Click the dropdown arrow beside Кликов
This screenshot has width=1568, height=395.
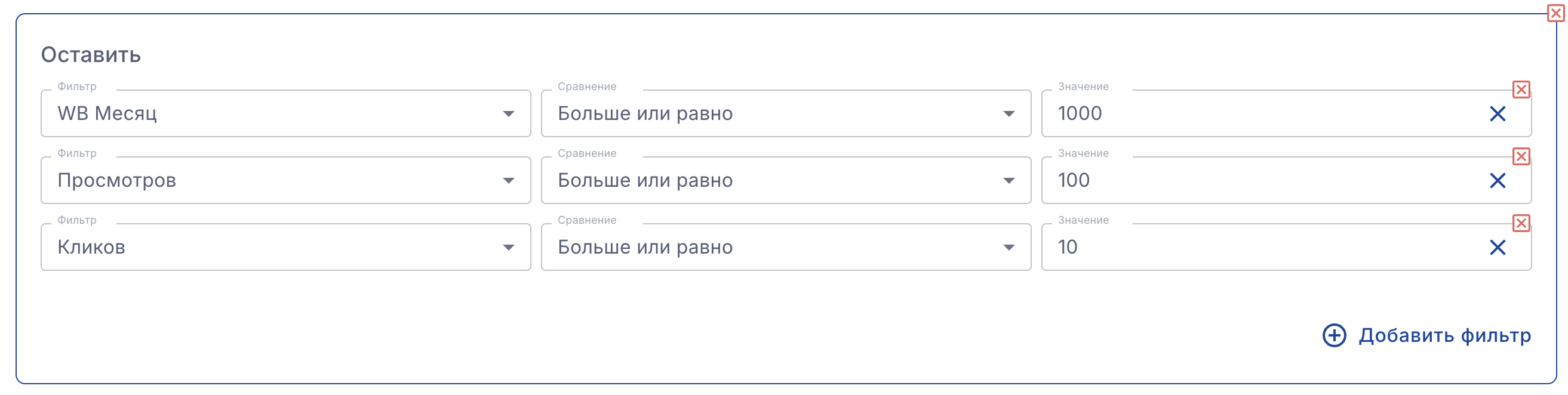[x=508, y=248]
